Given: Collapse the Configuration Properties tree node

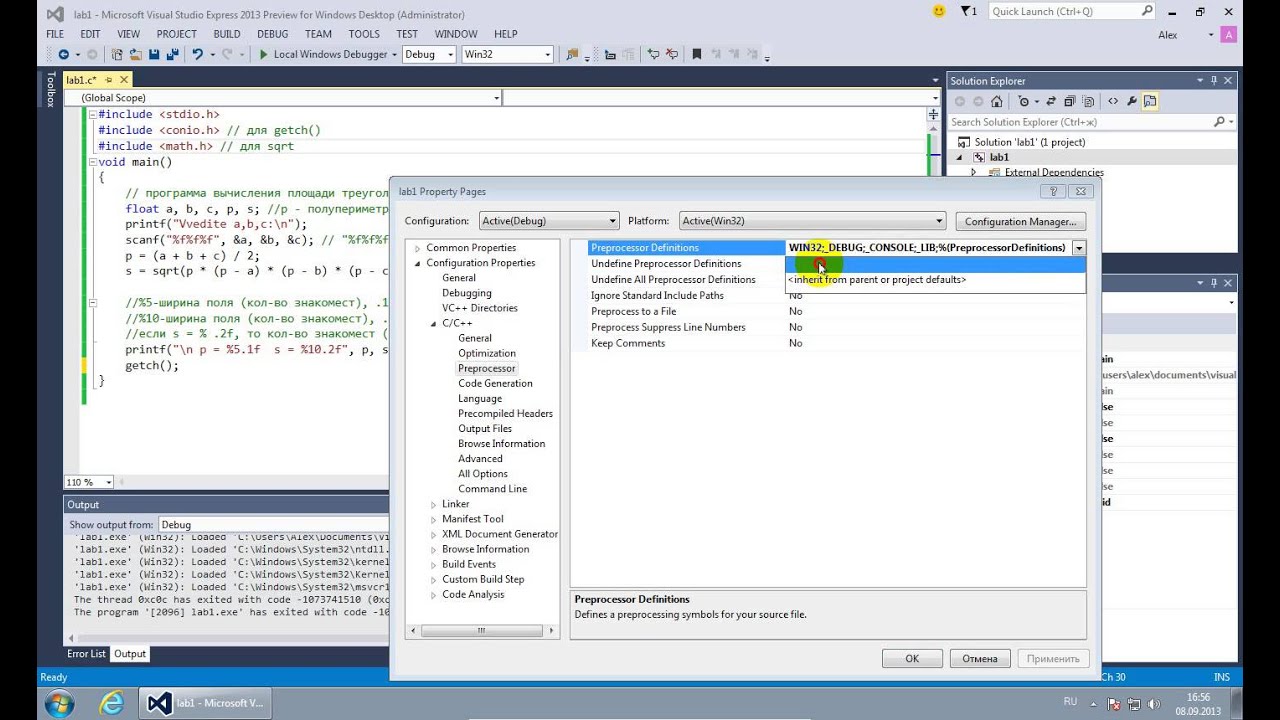Looking at the screenshot, I should pyautogui.click(x=418, y=263).
